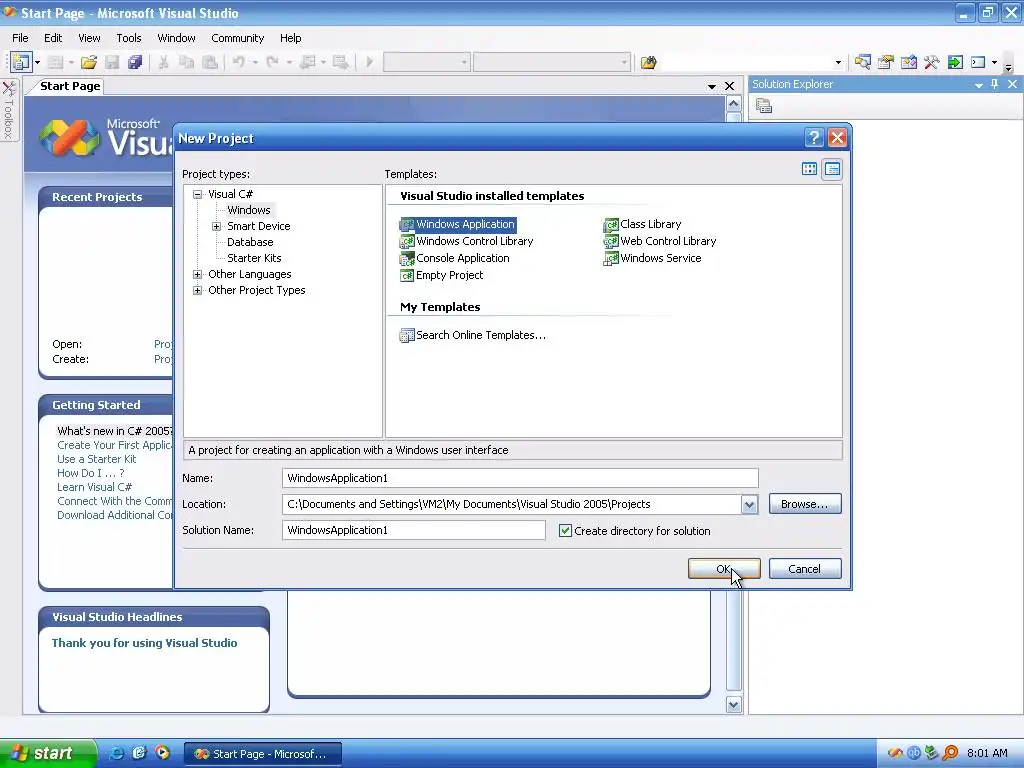Click the Start Debugging play icon
1024x768 pixels.
(370, 62)
